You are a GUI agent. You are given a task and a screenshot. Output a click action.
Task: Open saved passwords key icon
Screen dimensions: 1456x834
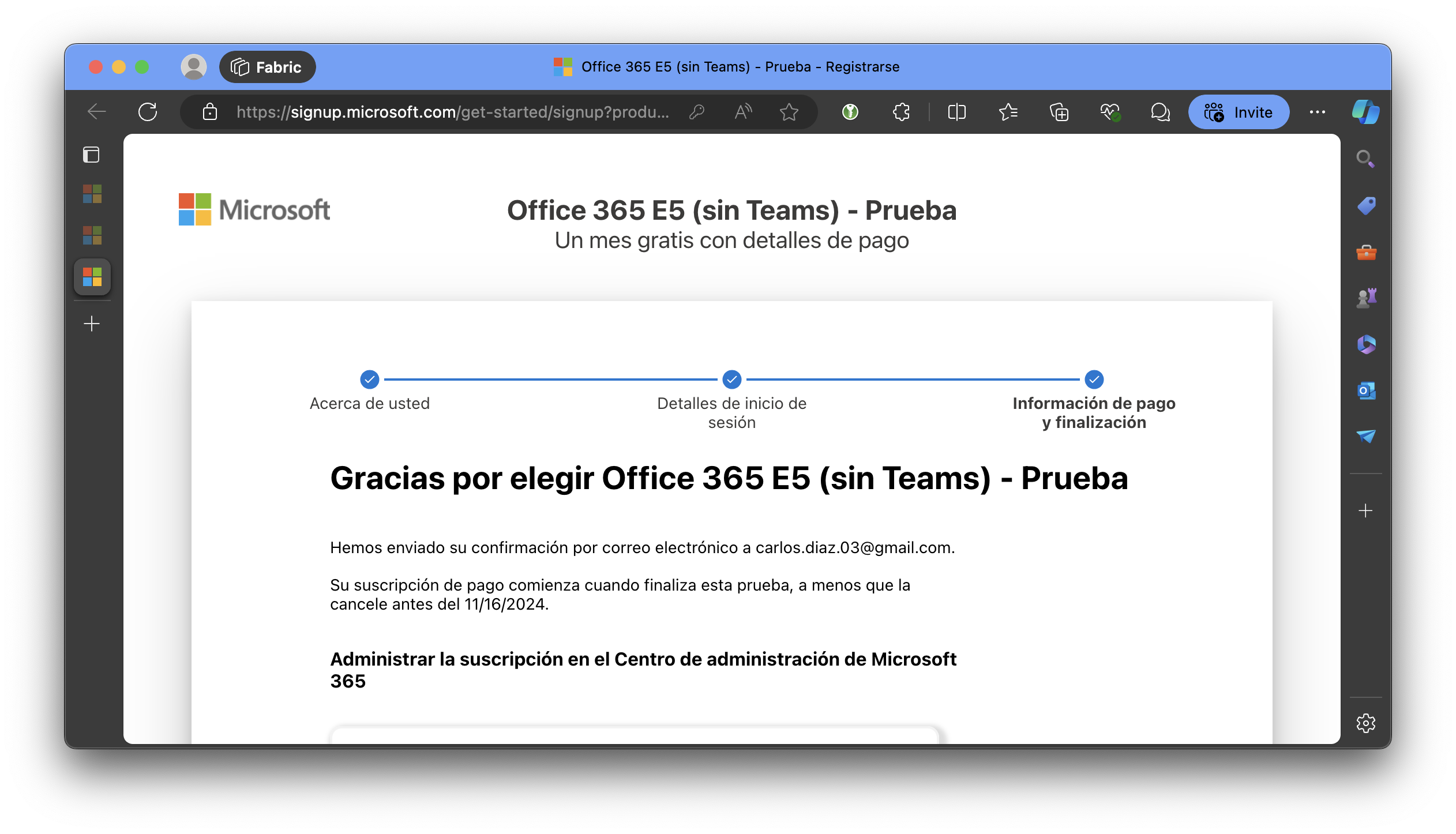pyautogui.click(x=697, y=112)
